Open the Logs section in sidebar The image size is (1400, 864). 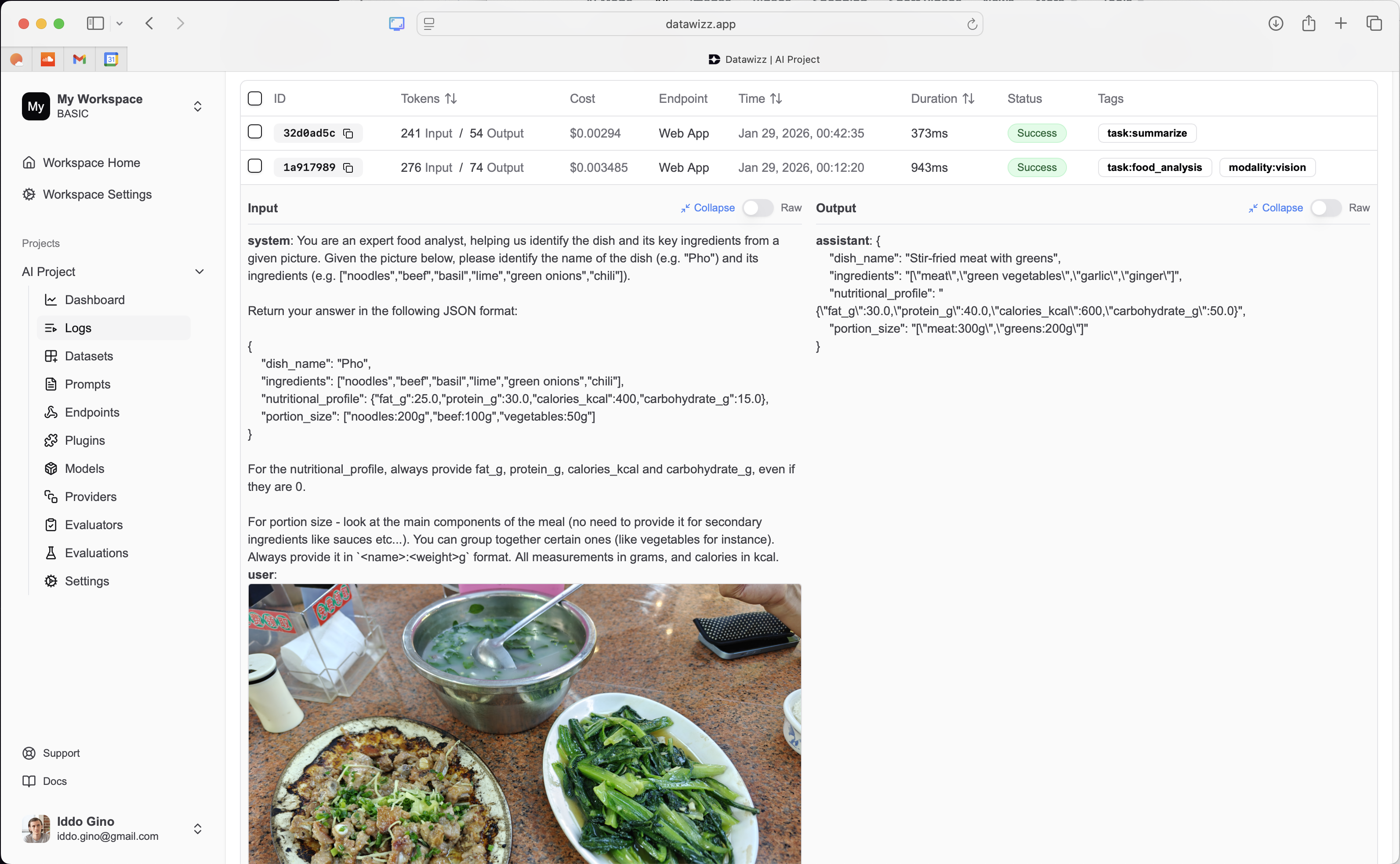coord(79,328)
